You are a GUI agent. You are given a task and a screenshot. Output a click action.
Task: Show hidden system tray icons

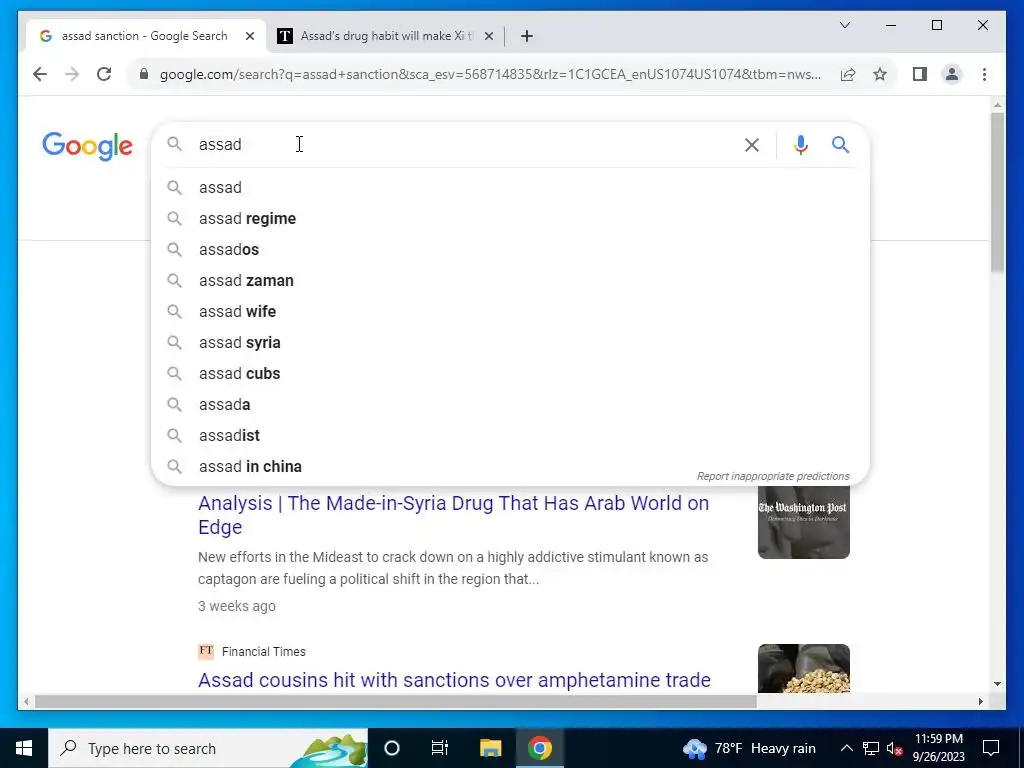tap(846, 748)
